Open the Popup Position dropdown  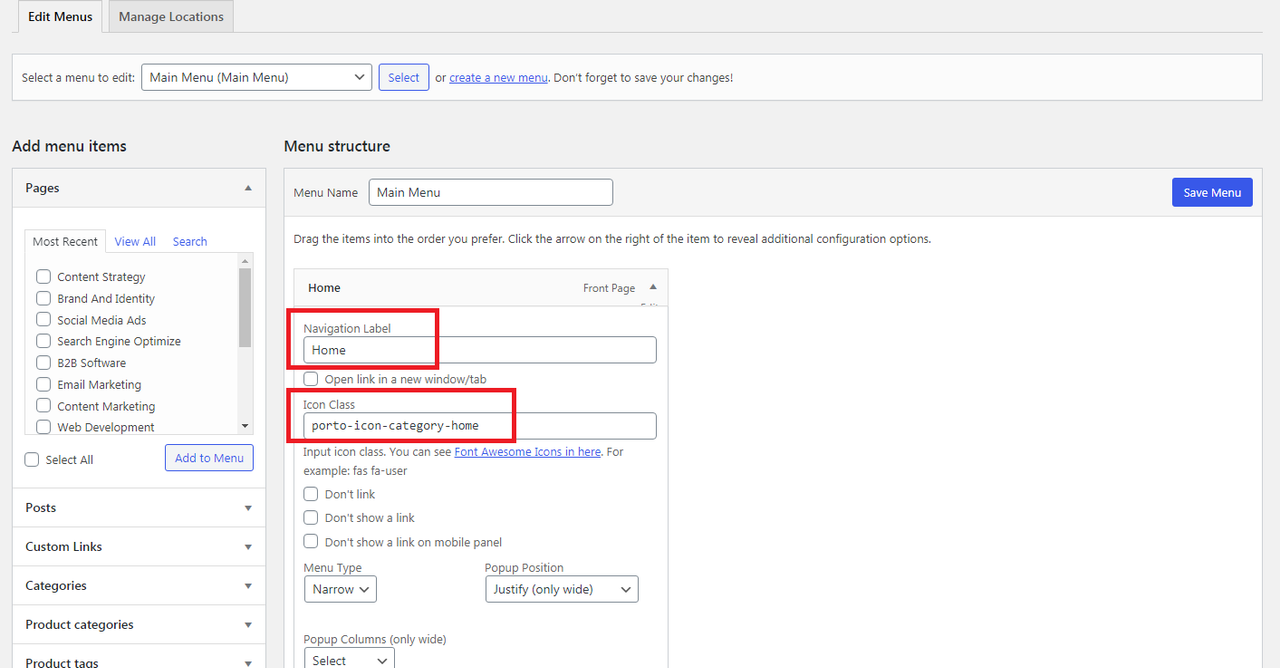coord(562,589)
